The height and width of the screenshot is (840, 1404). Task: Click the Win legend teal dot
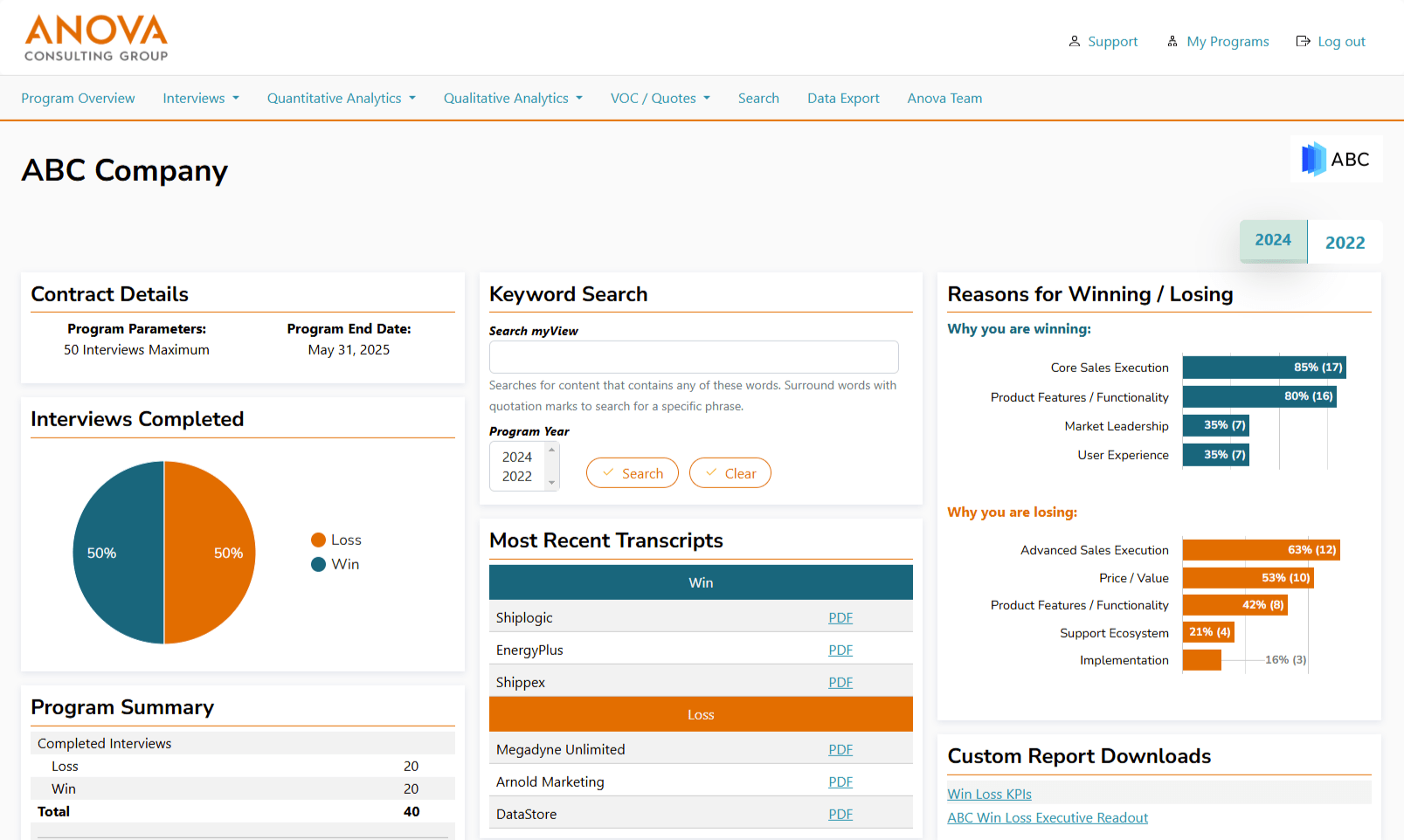coord(318,564)
